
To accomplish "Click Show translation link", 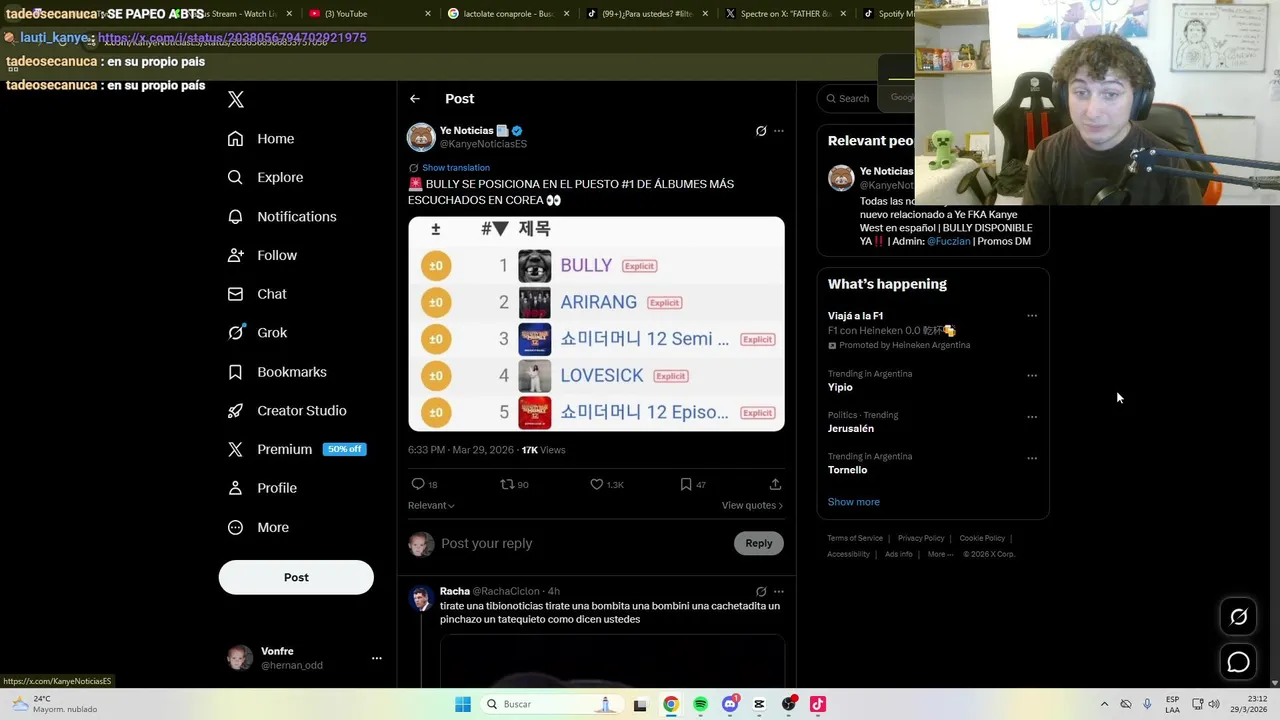I will (456, 168).
